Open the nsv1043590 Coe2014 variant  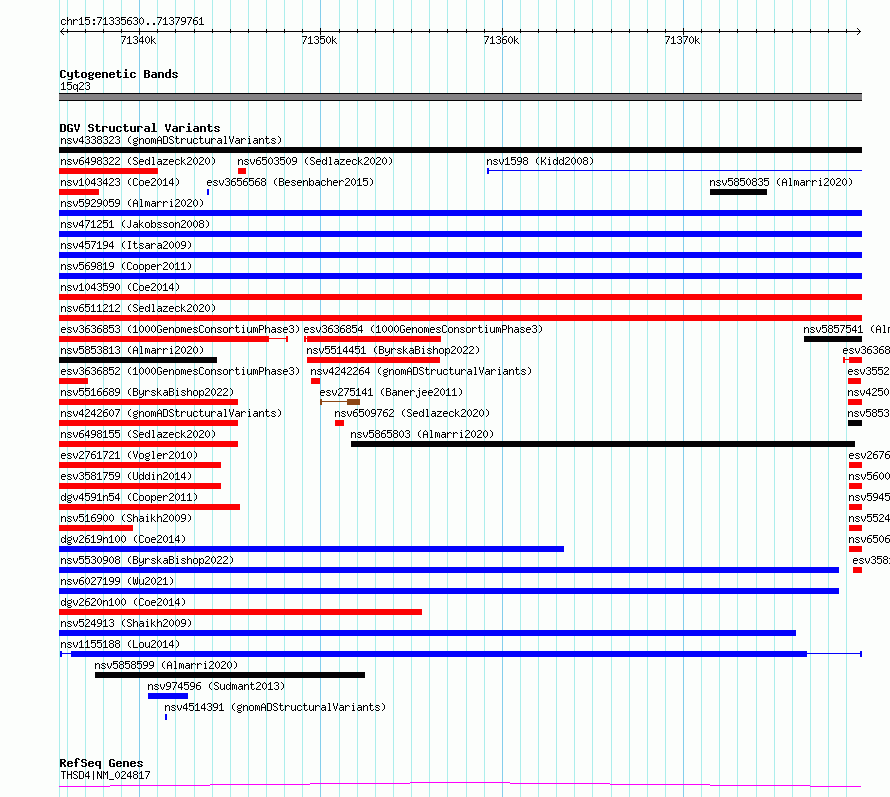coord(460,297)
